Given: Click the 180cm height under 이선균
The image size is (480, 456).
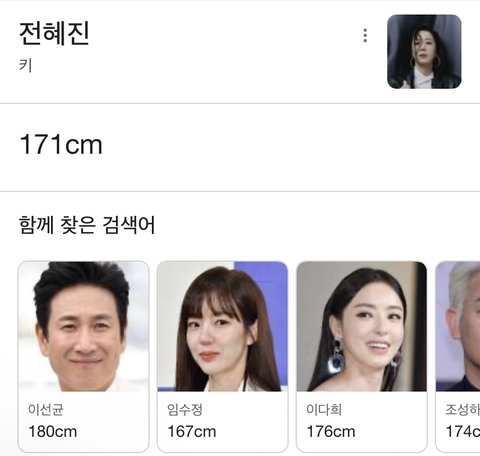Looking at the screenshot, I should click(53, 431).
